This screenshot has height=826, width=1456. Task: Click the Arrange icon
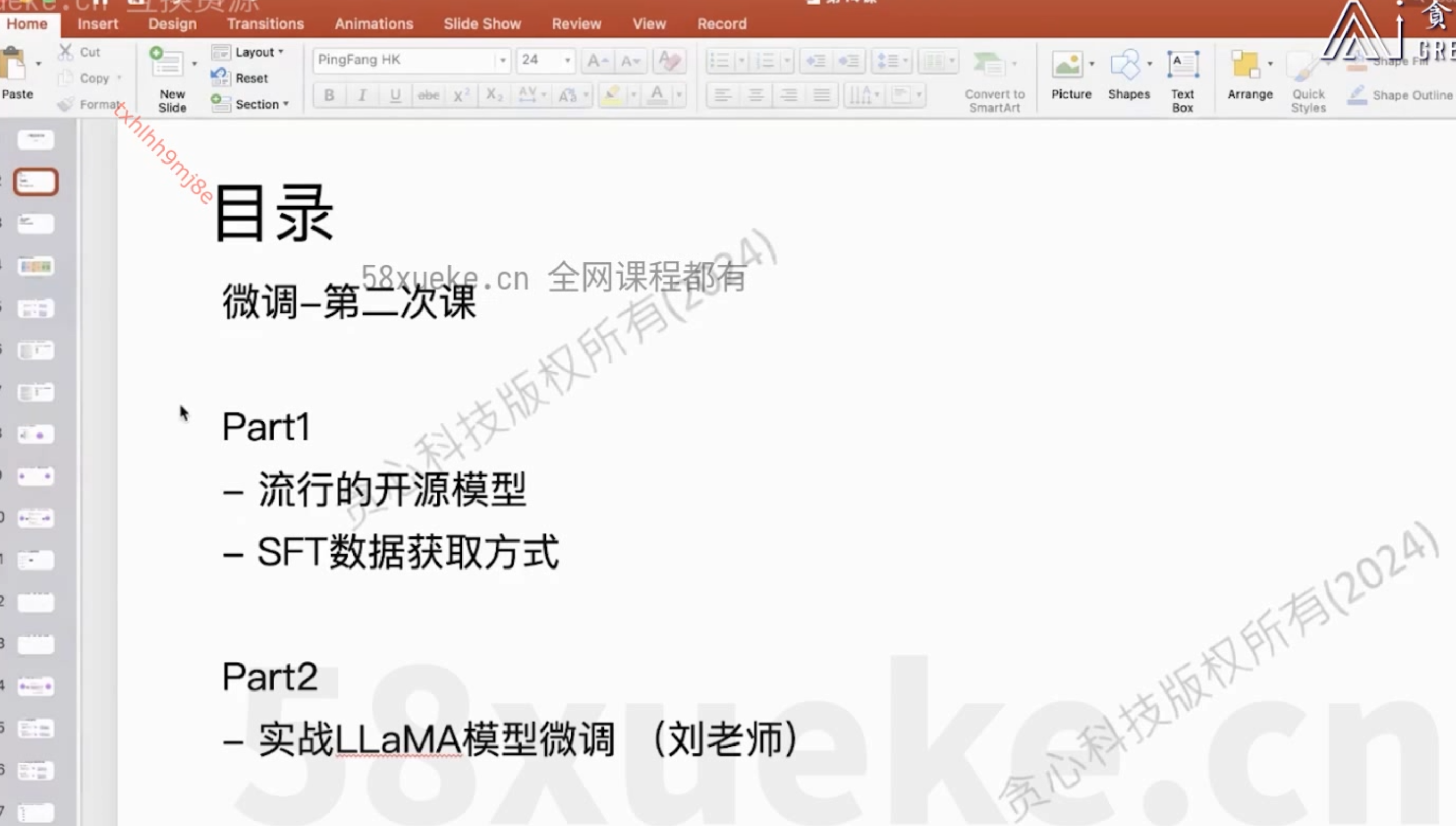tap(1246, 66)
